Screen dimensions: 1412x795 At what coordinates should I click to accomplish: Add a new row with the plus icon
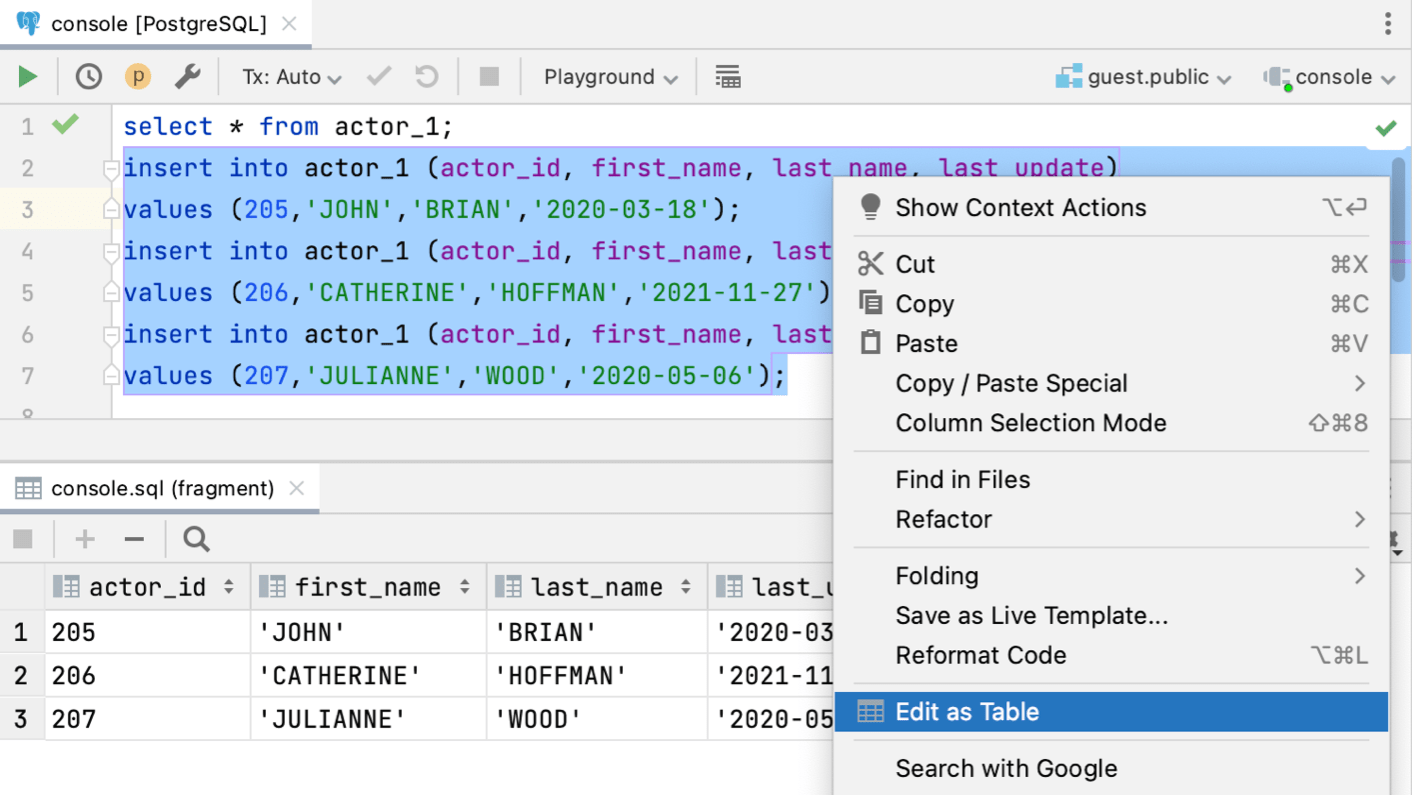[x=84, y=539]
